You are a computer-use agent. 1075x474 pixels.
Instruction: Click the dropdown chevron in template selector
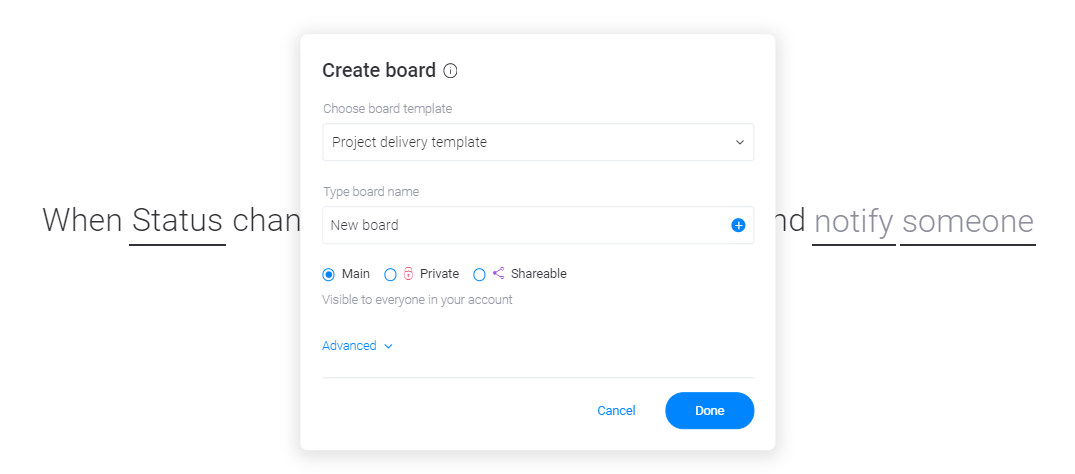coord(740,143)
